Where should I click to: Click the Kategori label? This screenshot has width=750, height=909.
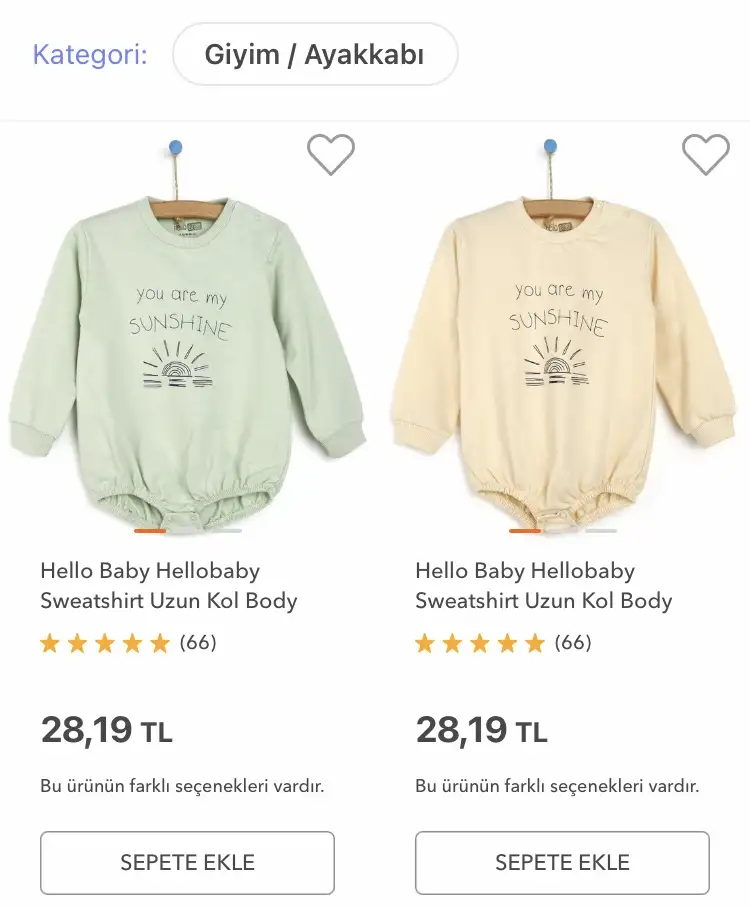point(90,54)
